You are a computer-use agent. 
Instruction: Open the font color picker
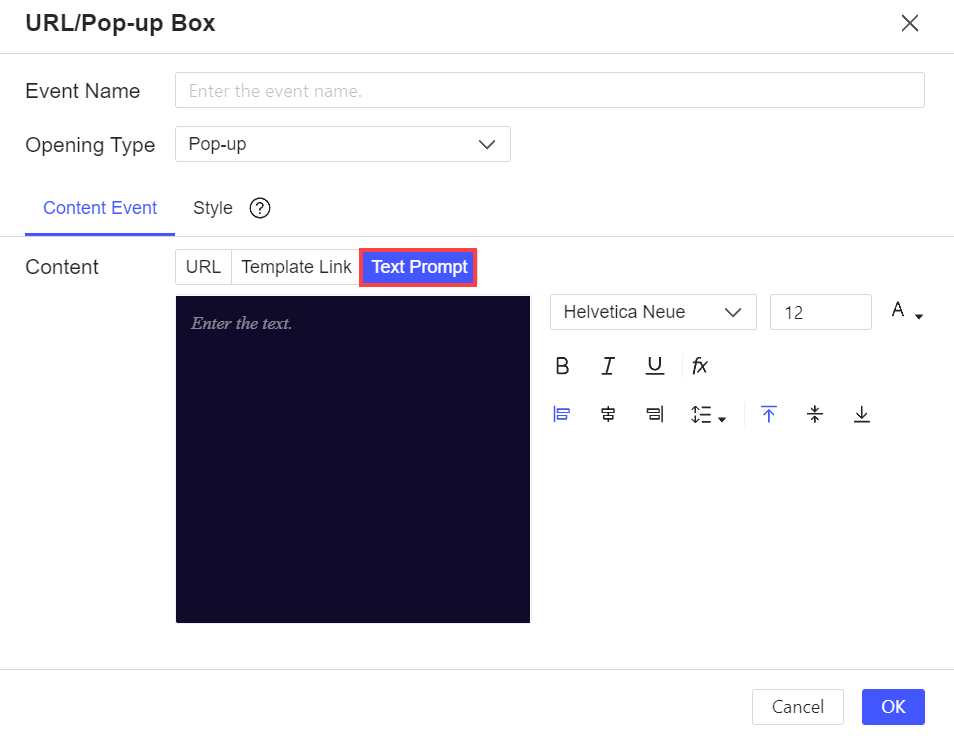coord(904,311)
